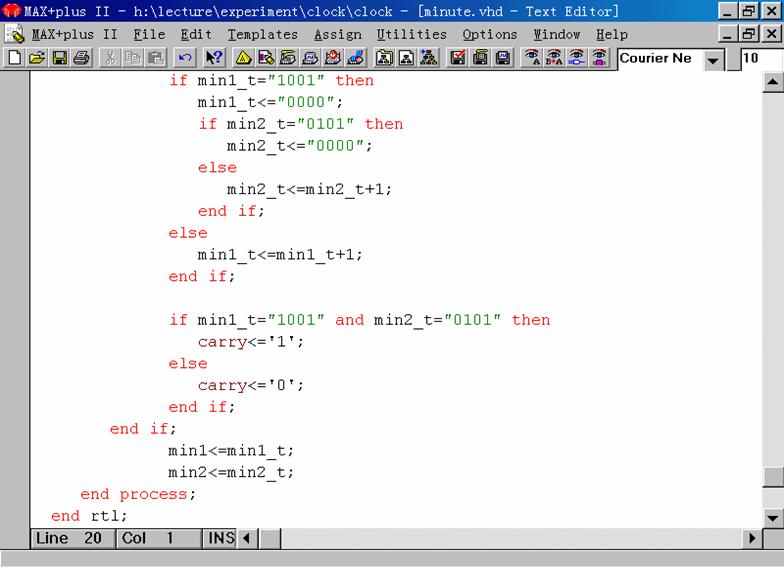Click Project Save & Check icon
Screen dimensions: 784x568
(458, 58)
